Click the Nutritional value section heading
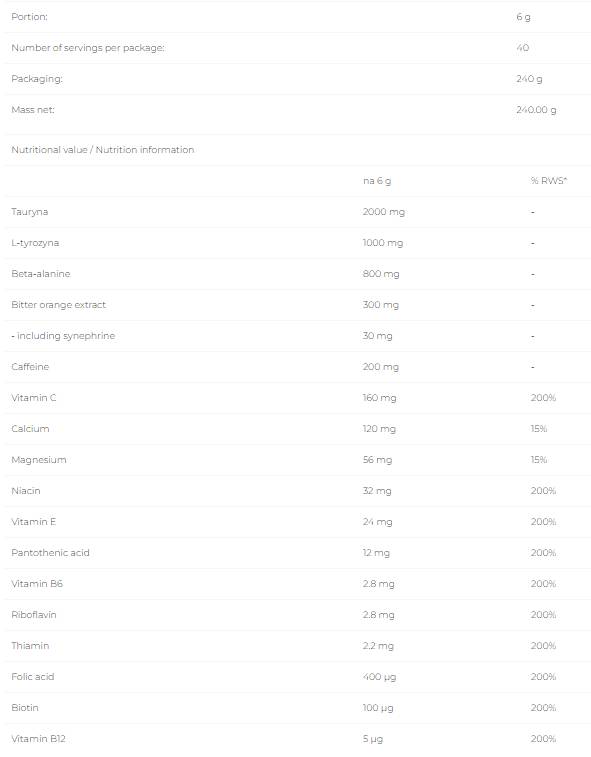 coord(102,150)
